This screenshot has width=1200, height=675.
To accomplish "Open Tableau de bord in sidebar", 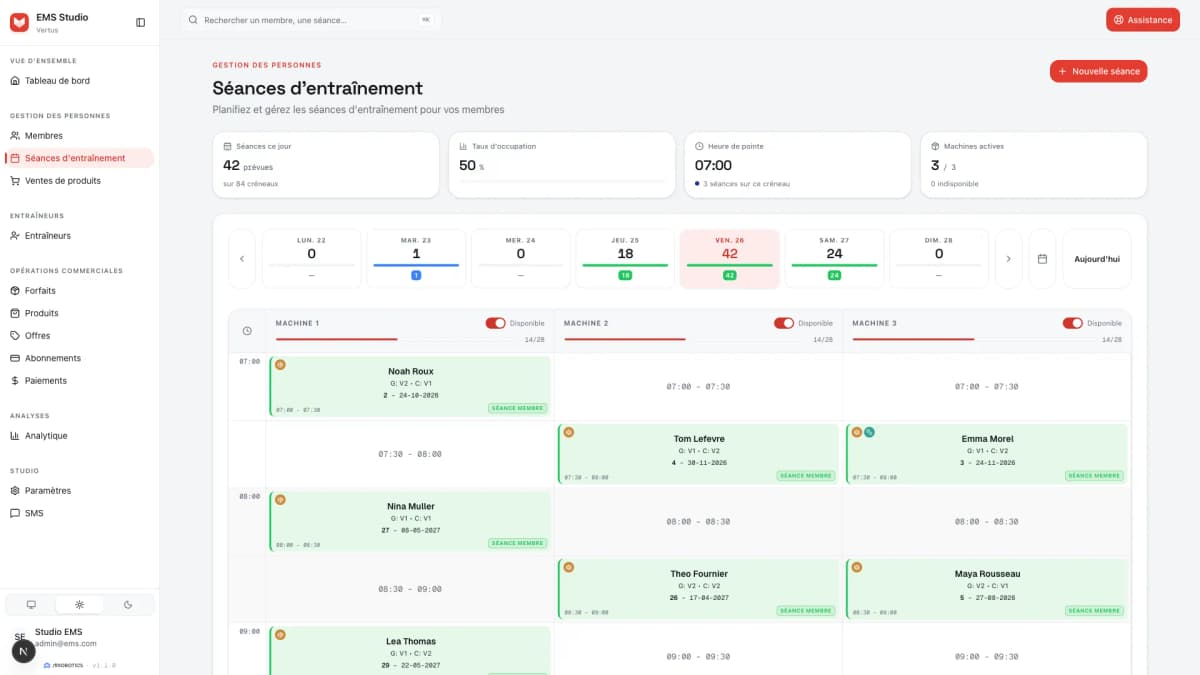I will [x=80, y=81].
